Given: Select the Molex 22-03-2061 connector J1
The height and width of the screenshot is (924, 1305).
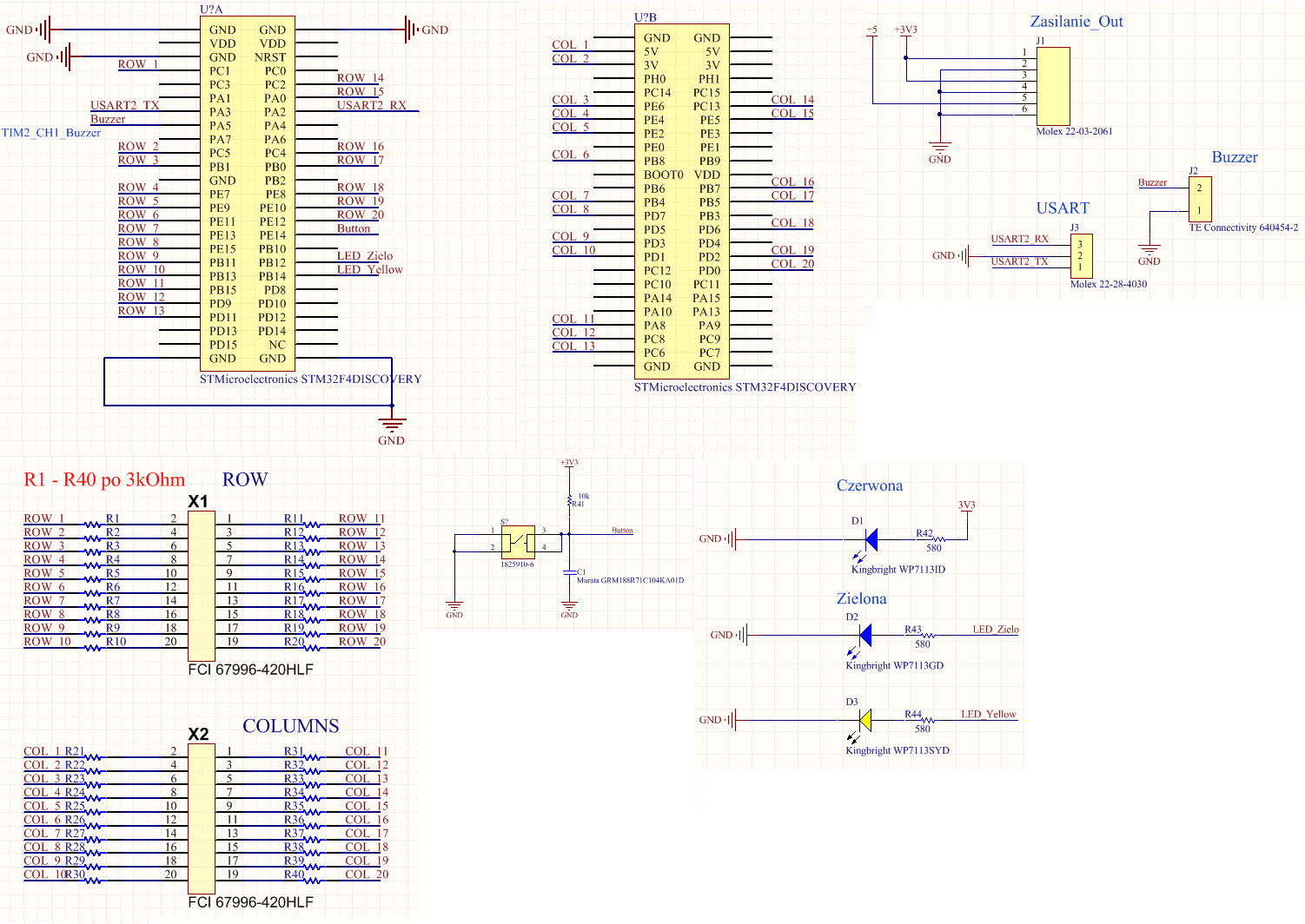Looking at the screenshot, I should coord(1054,87).
